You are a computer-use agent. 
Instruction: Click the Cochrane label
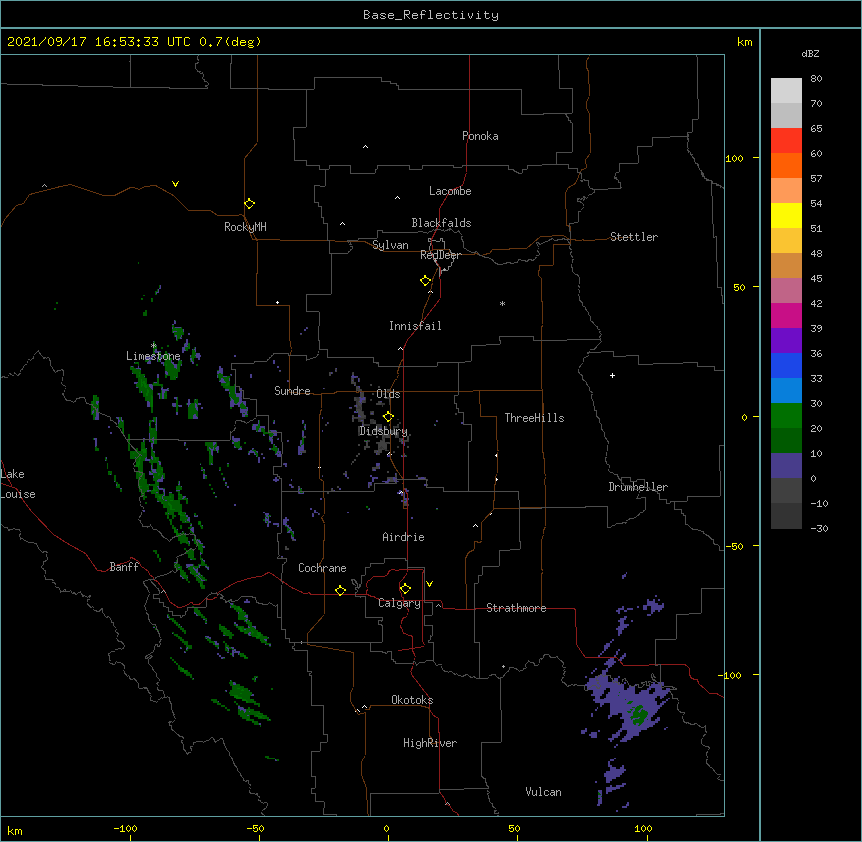pos(322,568)
